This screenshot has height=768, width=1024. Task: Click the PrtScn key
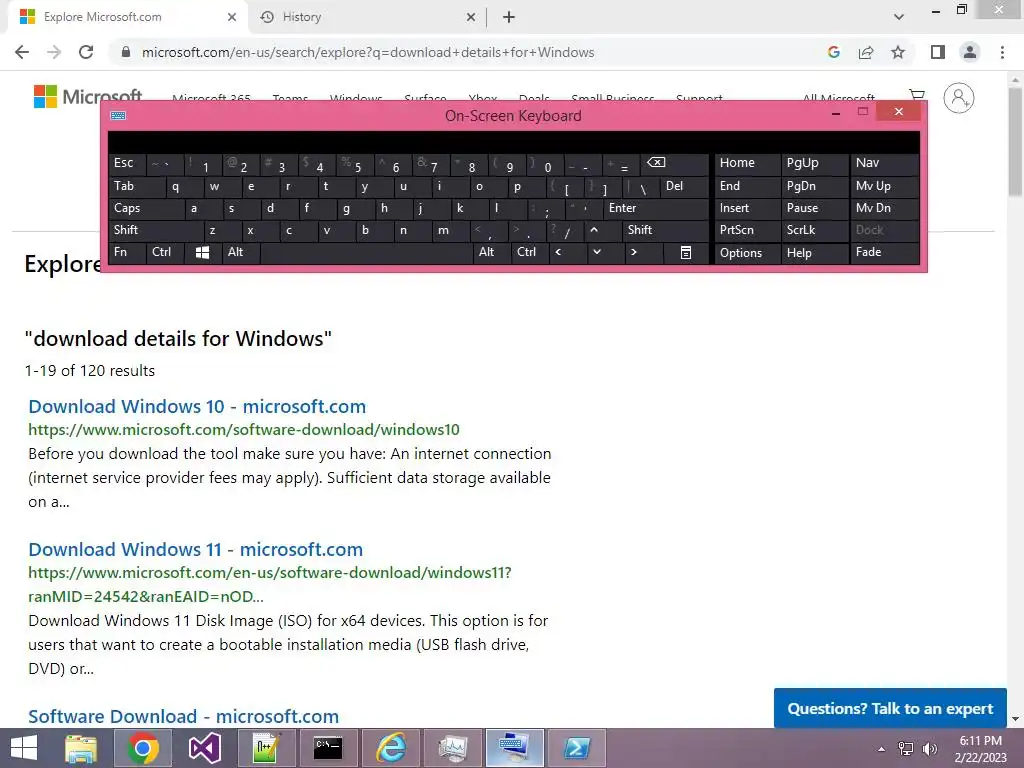tap(747, 230)
